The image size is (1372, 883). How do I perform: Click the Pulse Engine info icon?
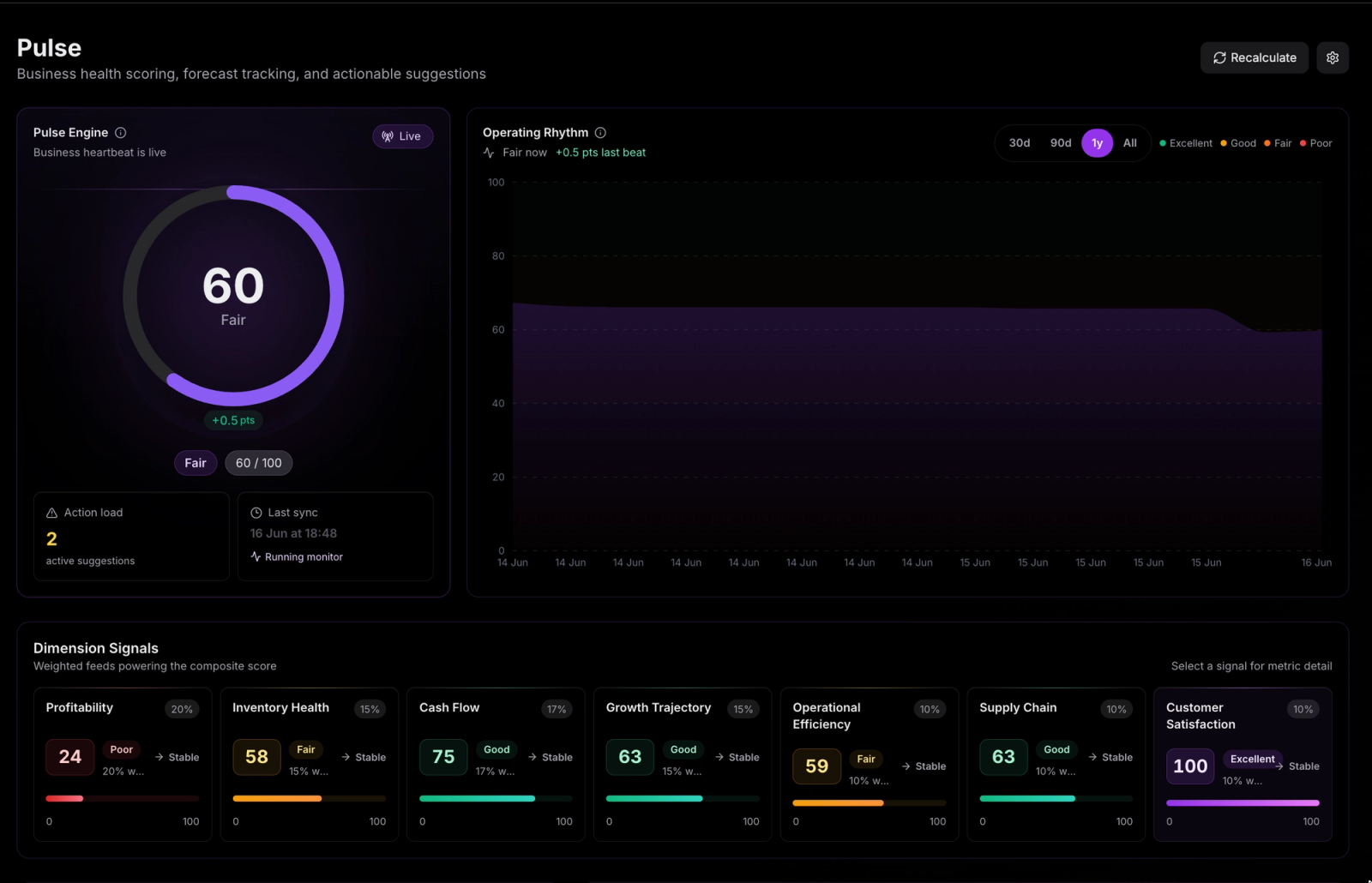(x=121, y=132)
